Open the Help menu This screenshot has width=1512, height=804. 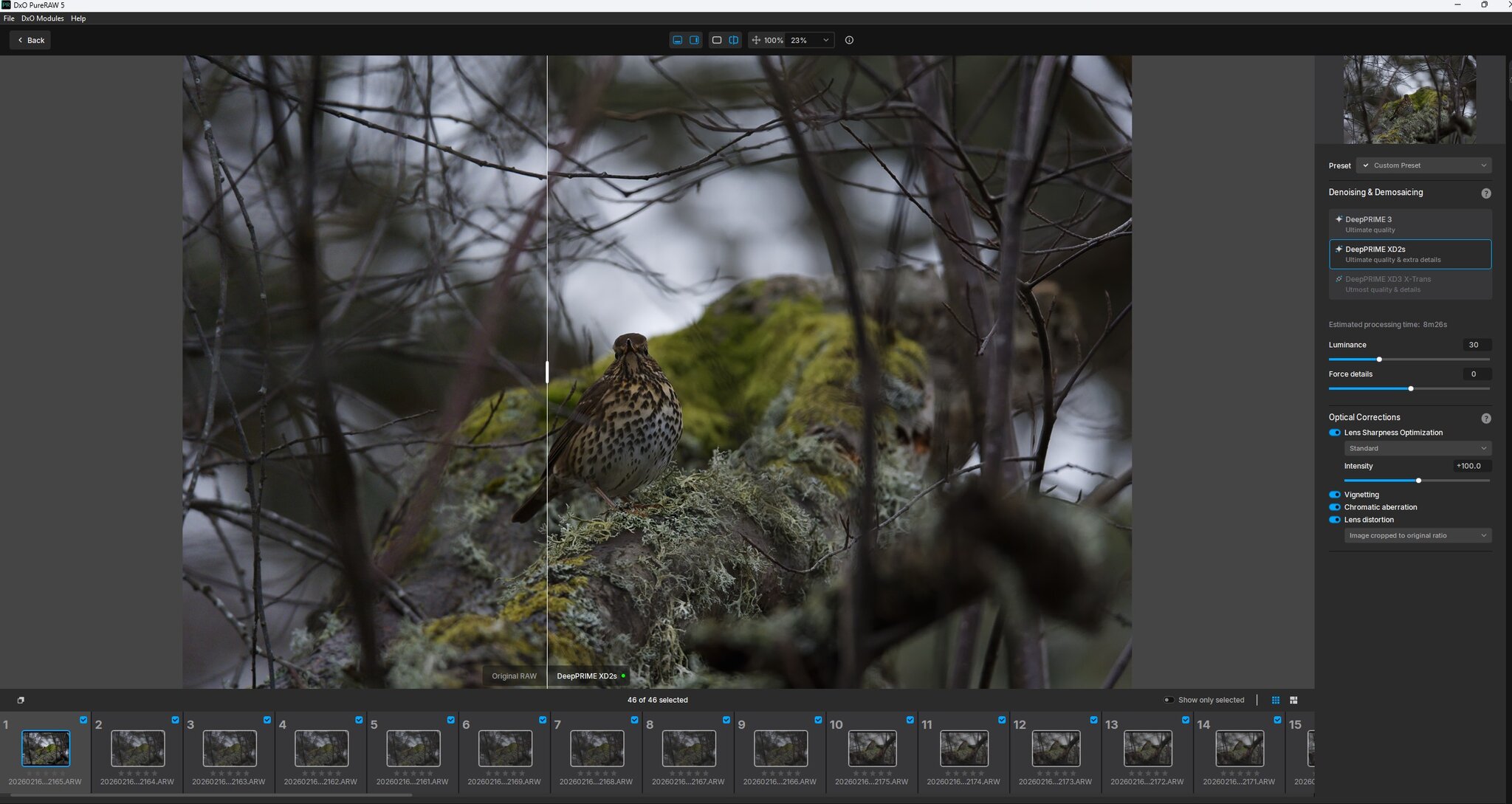pos(78,18)
